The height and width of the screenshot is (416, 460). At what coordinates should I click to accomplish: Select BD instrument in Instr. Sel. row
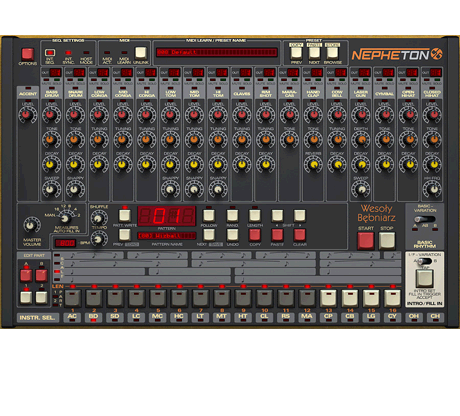pyautogui.click(x=93, y=317)
